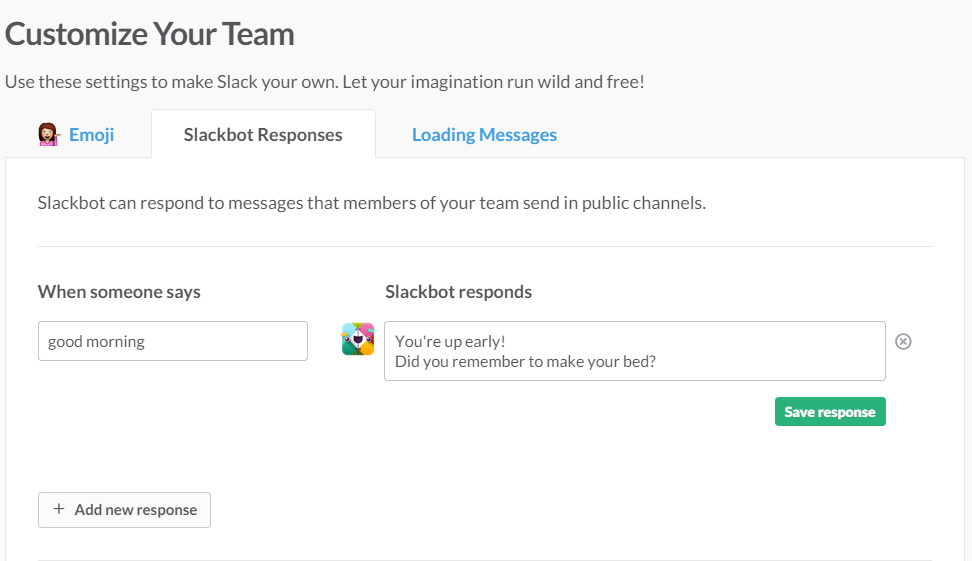The height and width of the screenshot is (561, 972).
Task: Click Add new response button
Action: coord(124,510)
